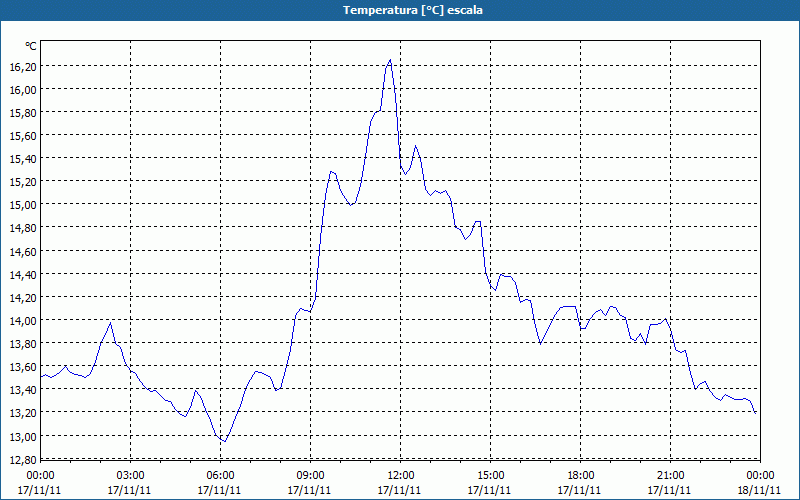
Task: Select the 15,80 y-axis label
Action: coord(23,113)
